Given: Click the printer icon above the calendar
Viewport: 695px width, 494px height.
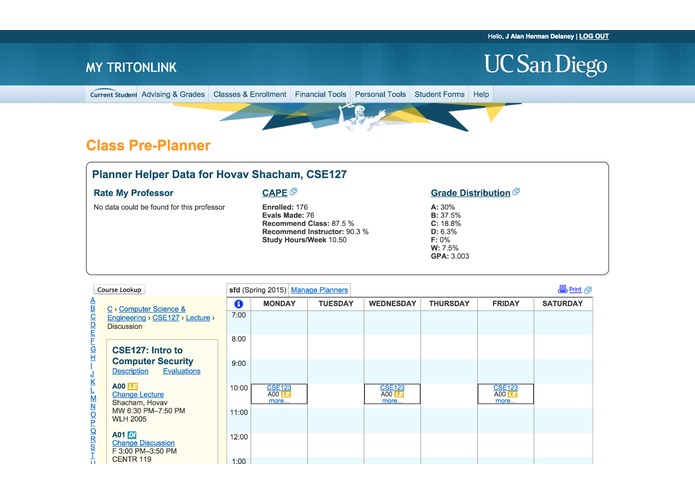Looking at the screenshot, I should click(x=562, y=289).
